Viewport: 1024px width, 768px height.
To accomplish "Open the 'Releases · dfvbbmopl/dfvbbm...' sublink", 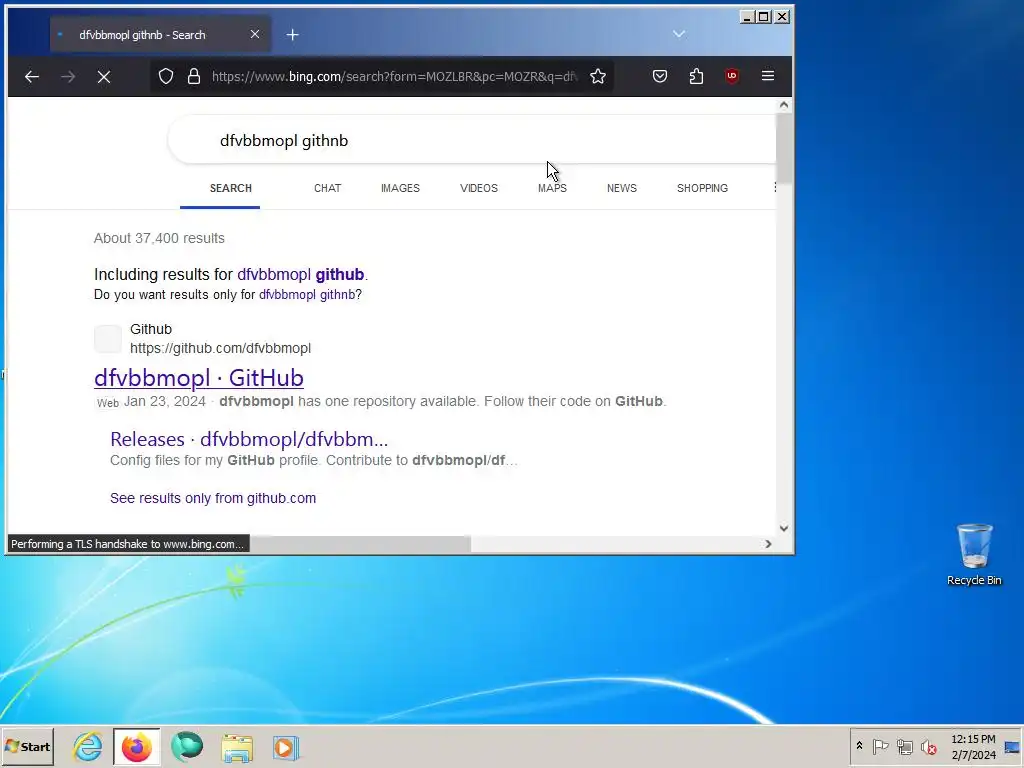I will [x=249, y=440].
